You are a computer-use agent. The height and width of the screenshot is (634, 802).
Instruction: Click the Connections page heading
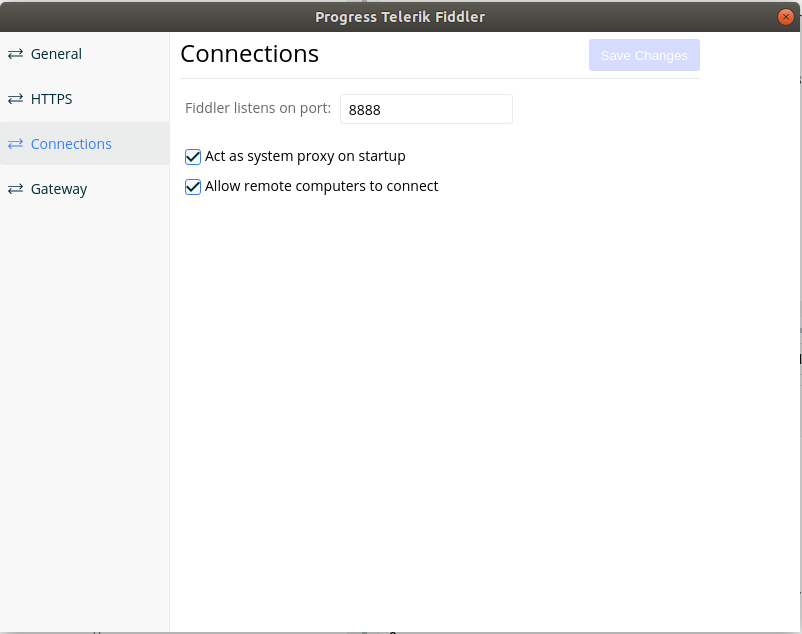(x=250, y=54)
